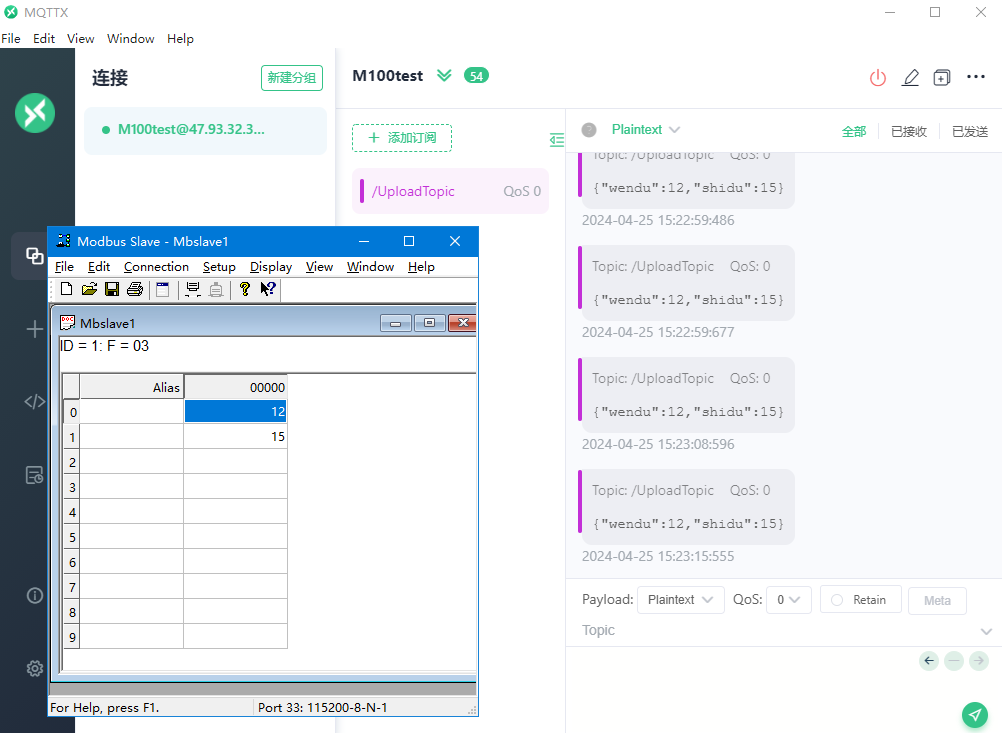
Task: Click the gray help circle beside Plaintext
Action: 589,130
